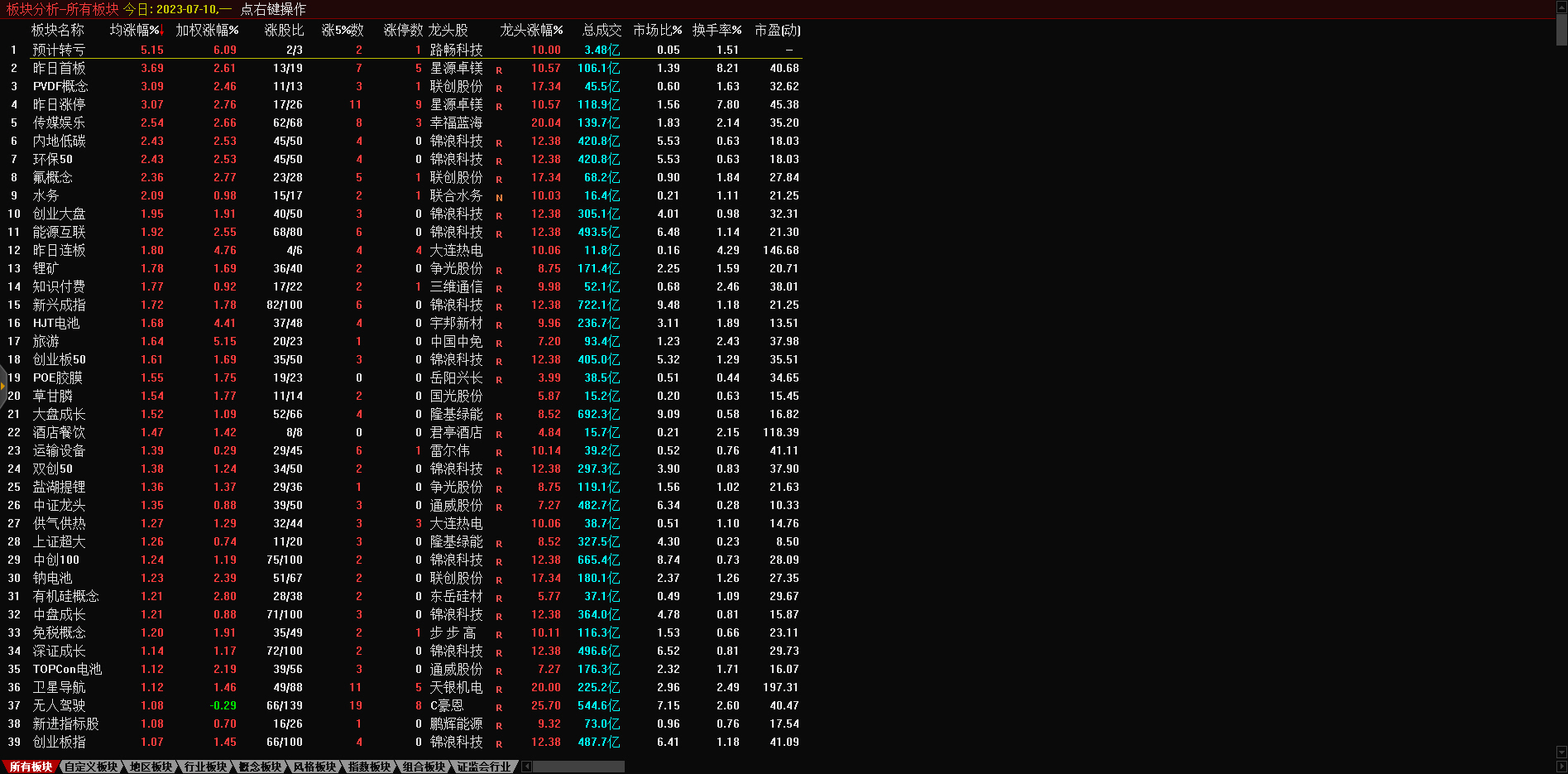The height and width of the screenshot is (774, 1568).
Task: Sort by 均涨幅% column header
Action: (x=136, y=30)
